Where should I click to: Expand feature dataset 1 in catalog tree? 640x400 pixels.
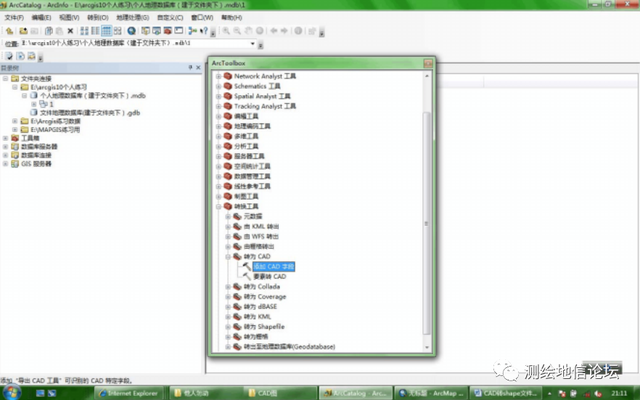click(34, 104)
